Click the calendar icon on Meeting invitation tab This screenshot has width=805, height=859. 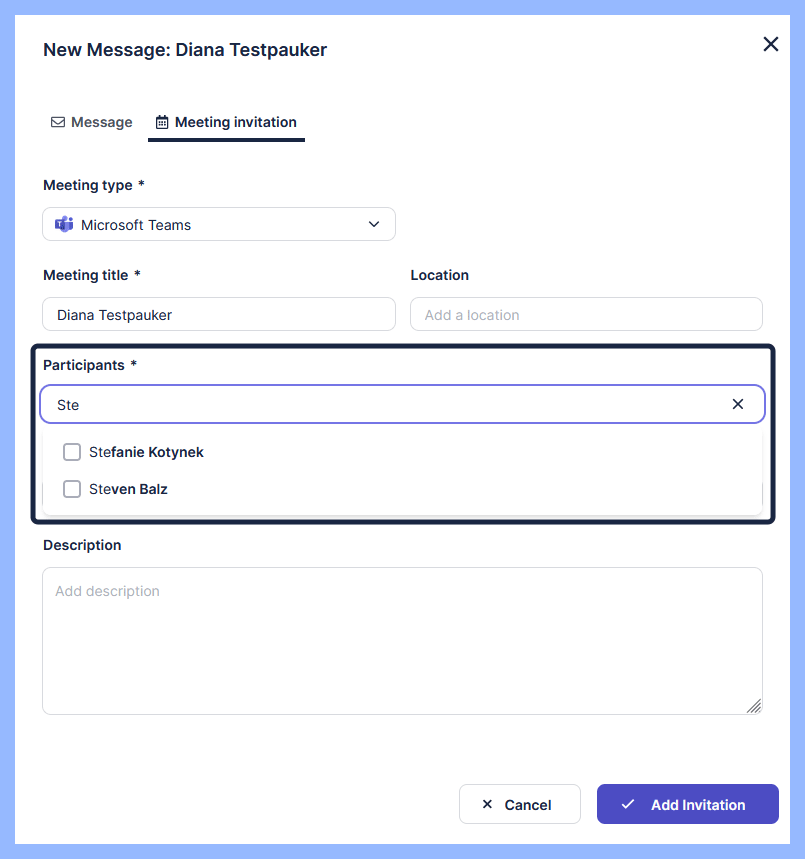click(162, 122)
